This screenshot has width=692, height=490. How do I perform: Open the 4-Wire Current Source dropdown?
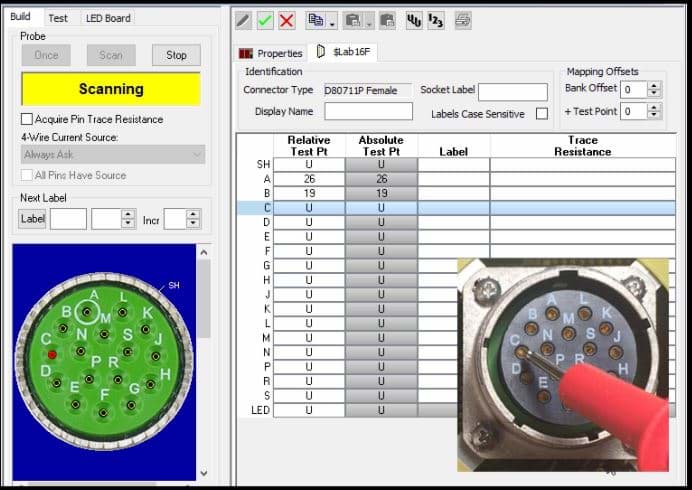113,154
